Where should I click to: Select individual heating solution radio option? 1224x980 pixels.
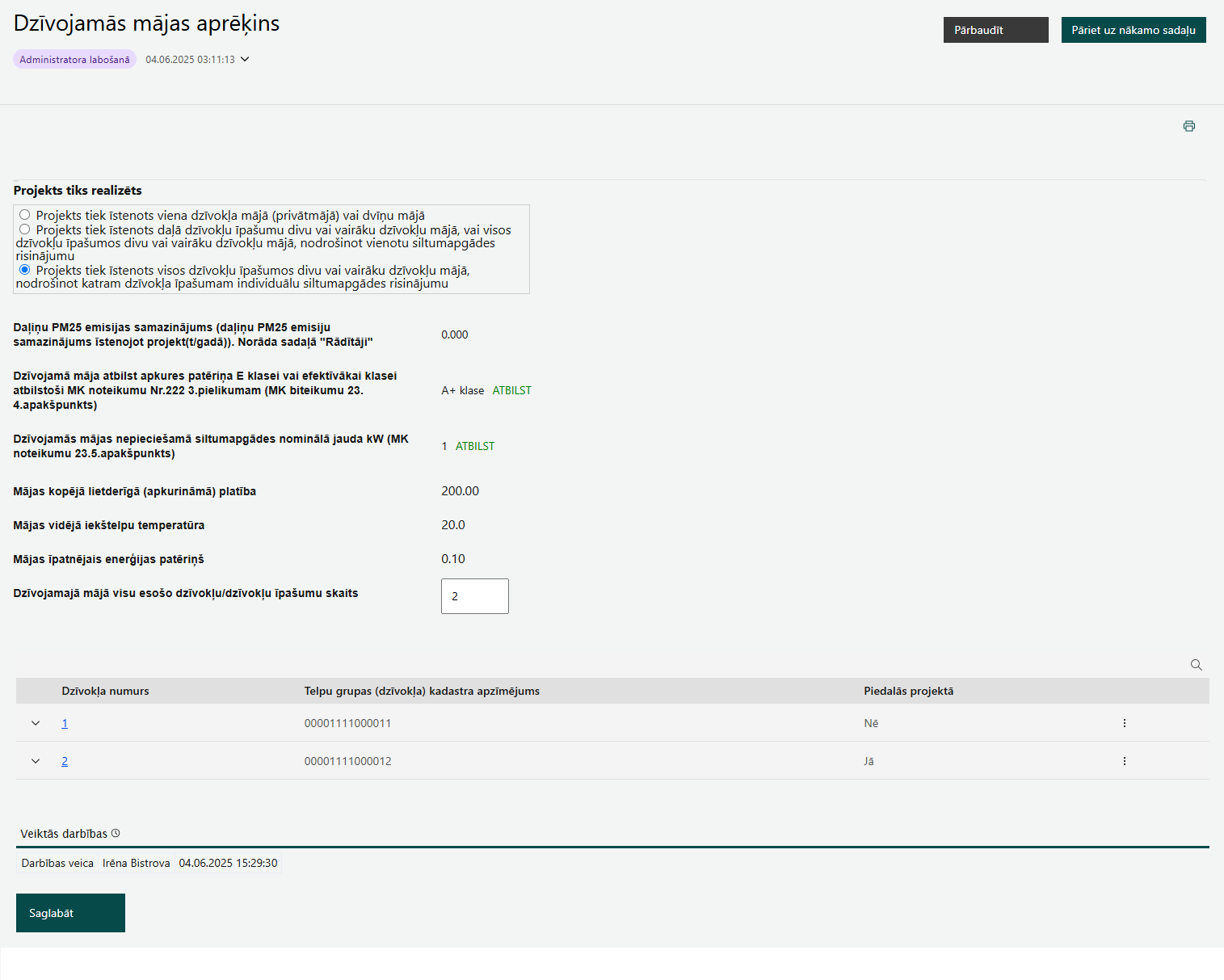point(25,270)
